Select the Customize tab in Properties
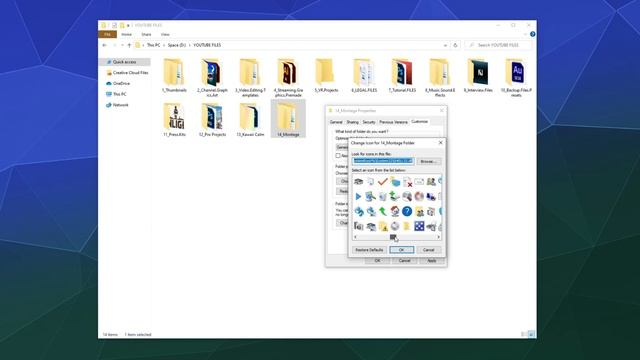 click(x=420, y=122)
